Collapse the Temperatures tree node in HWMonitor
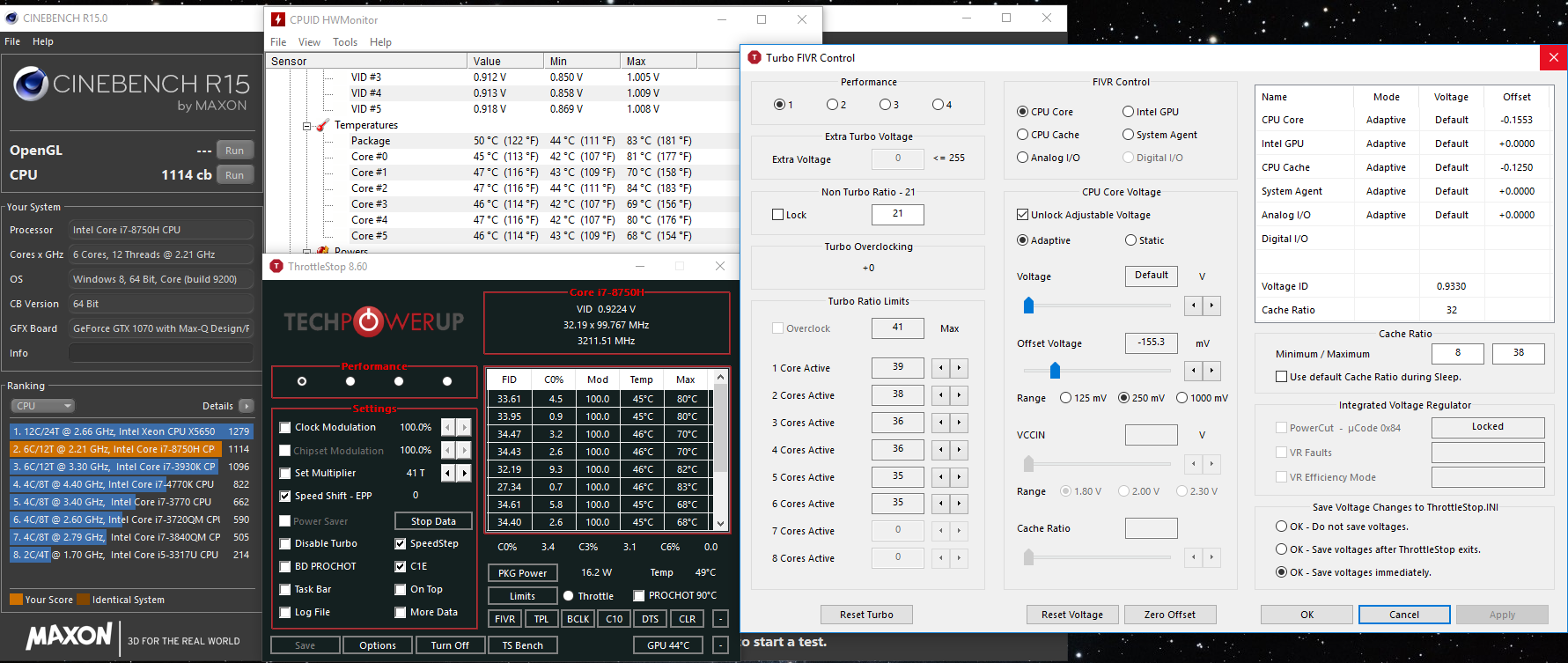1568x663 pixels. pyautogui.click(x=307, y=126)
